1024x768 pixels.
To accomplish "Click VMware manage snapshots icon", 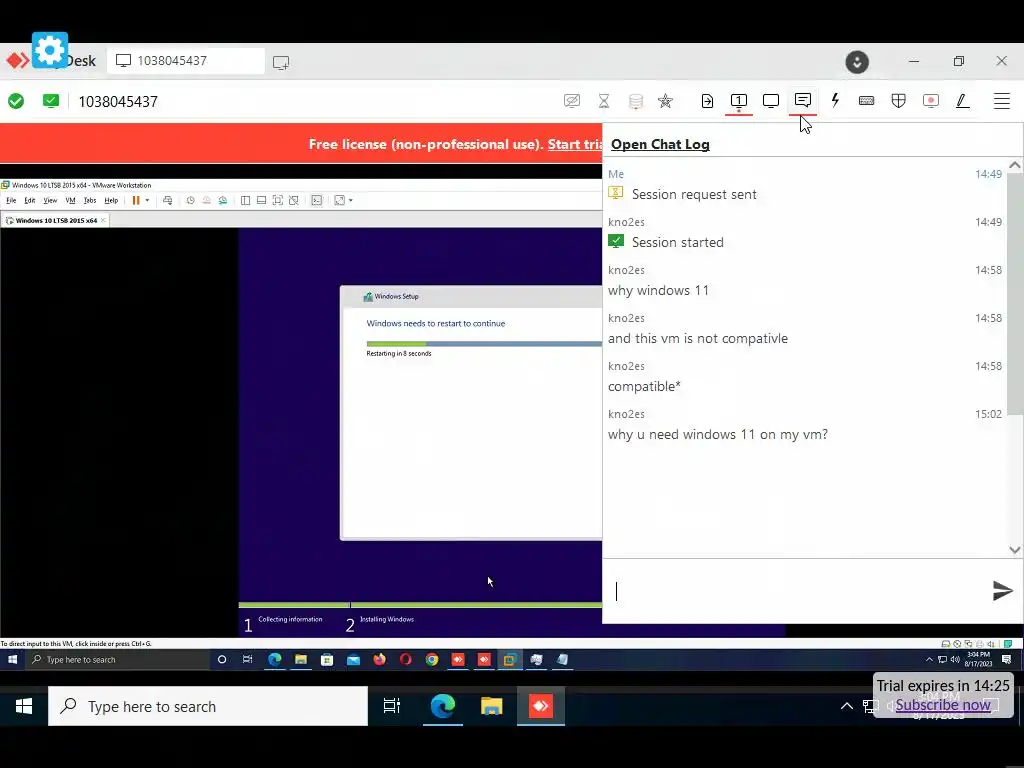I will point(223,200).
